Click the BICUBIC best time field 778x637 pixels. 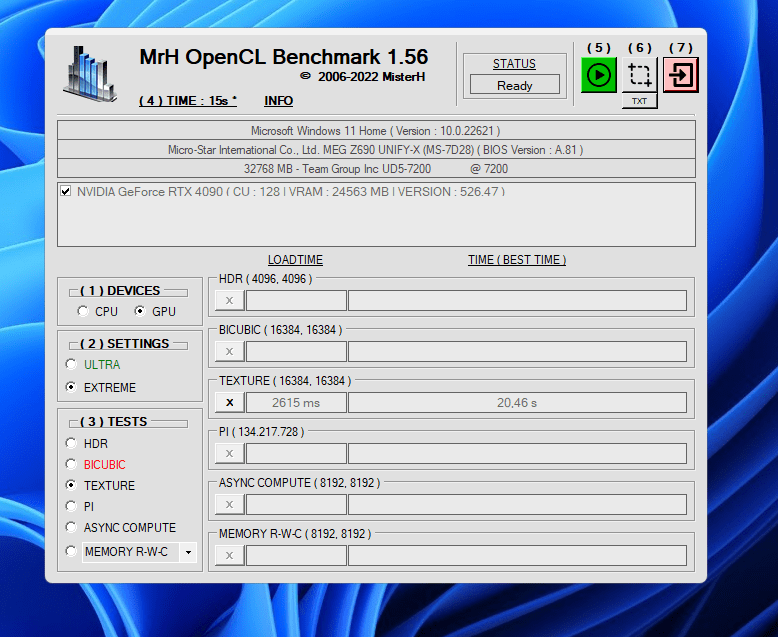point(517,352)
